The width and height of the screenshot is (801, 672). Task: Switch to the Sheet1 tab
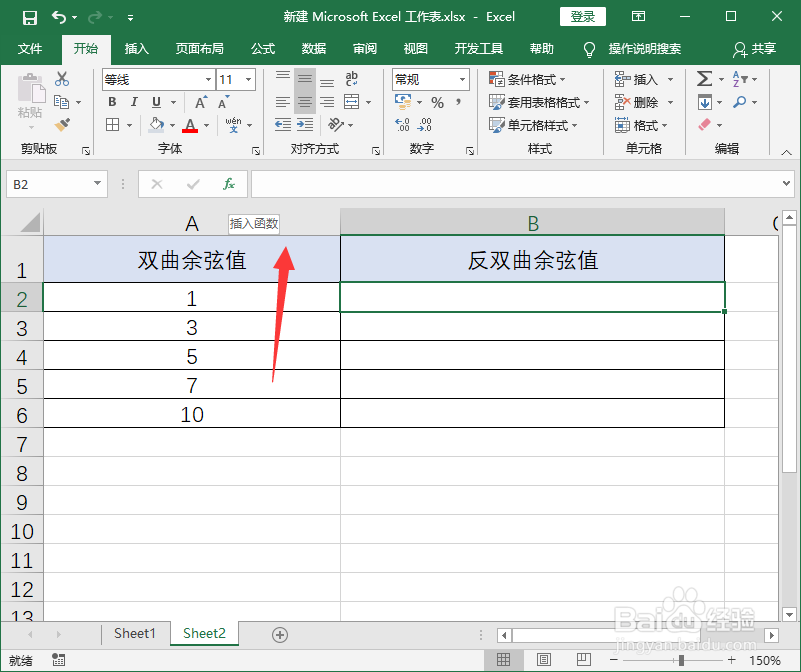point(135,633)
